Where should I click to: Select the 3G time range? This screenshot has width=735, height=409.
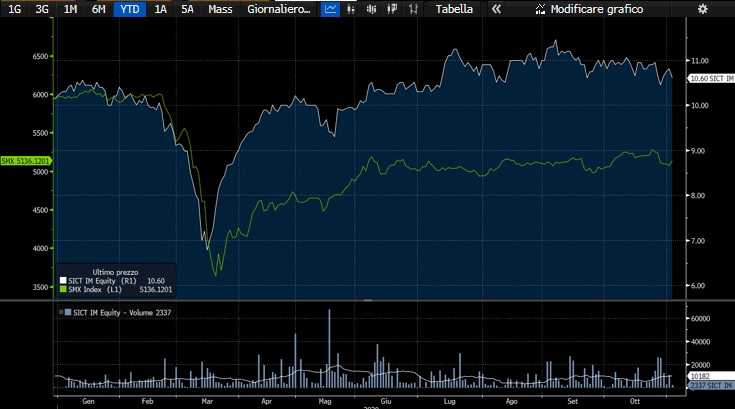(42, 9)
